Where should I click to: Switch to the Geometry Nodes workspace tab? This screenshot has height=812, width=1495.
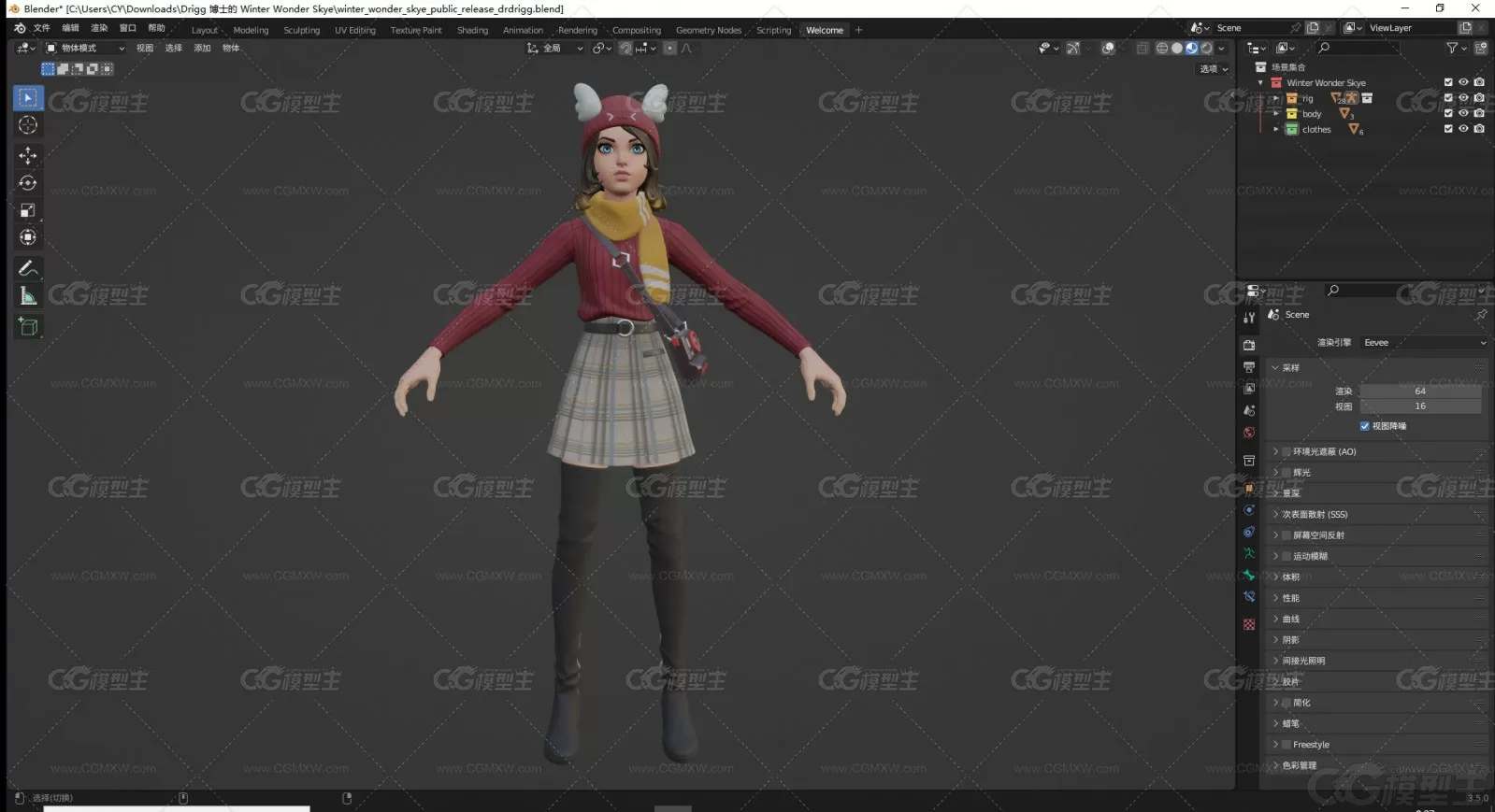pos(708,30)
